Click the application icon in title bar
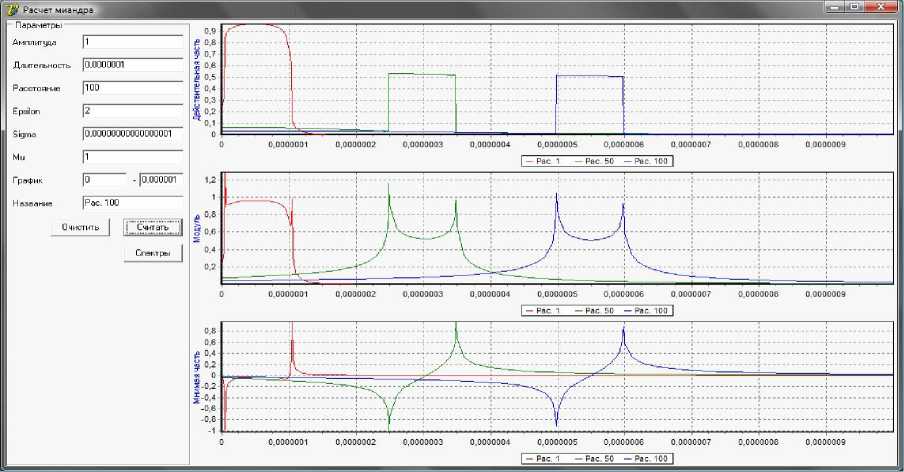The image size is (904, 472). click(11, 8)
